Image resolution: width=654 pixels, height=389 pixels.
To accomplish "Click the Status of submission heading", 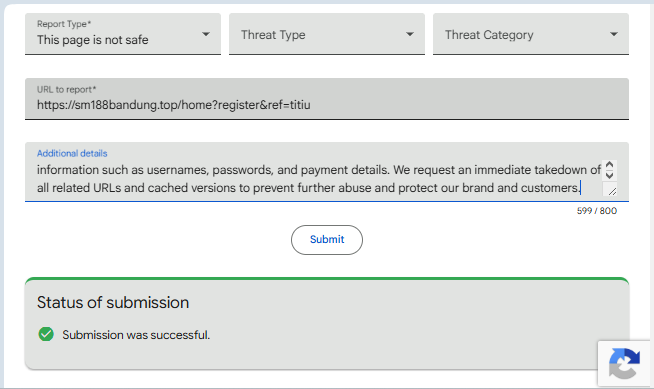I will (113, 303).
